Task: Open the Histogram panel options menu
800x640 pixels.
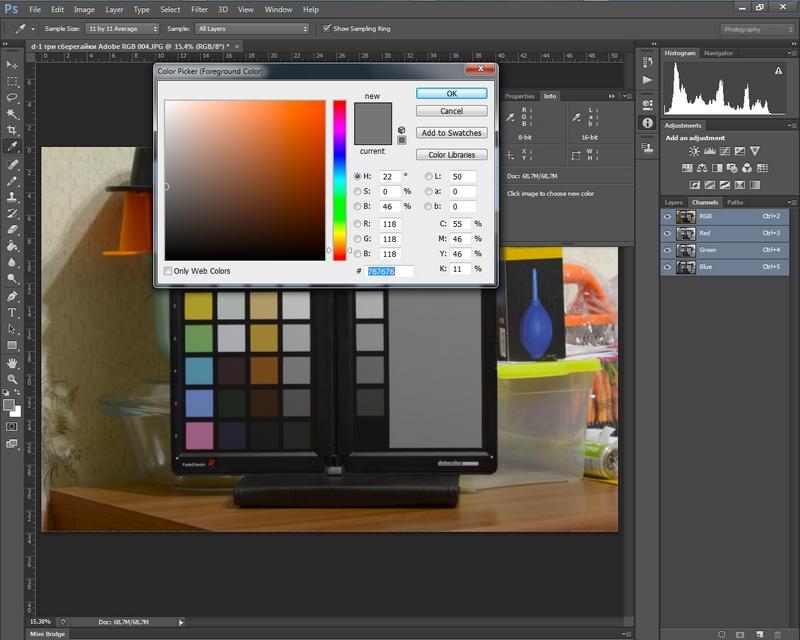Action: click(x=791, y=53)
